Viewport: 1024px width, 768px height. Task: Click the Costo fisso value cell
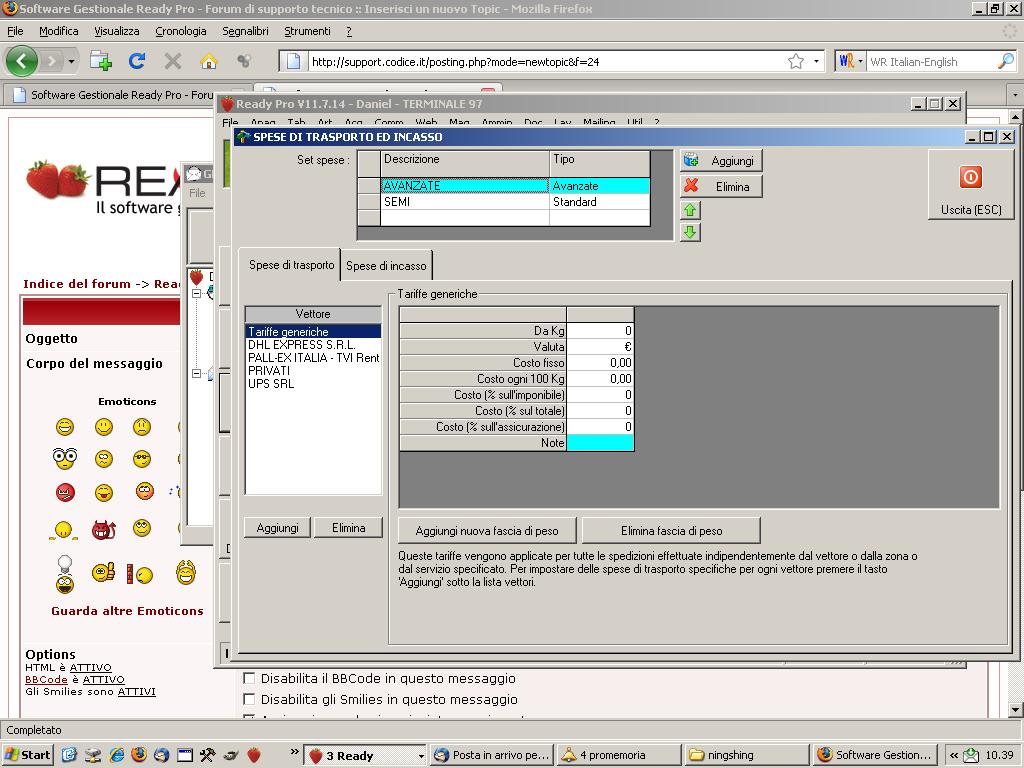click(x=600, y=362)
